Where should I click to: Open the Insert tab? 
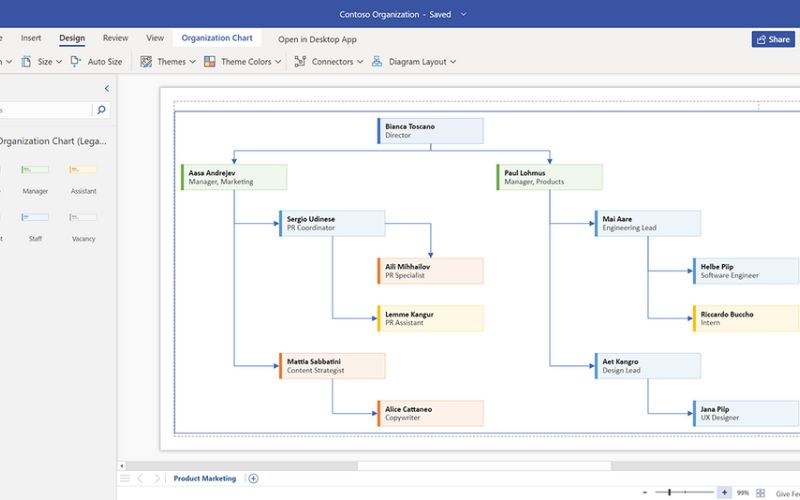pos(31,38)
